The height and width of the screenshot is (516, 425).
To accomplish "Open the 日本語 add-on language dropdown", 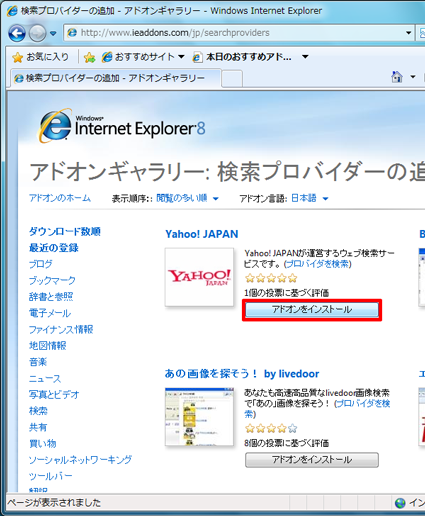I will coord(310,198).
